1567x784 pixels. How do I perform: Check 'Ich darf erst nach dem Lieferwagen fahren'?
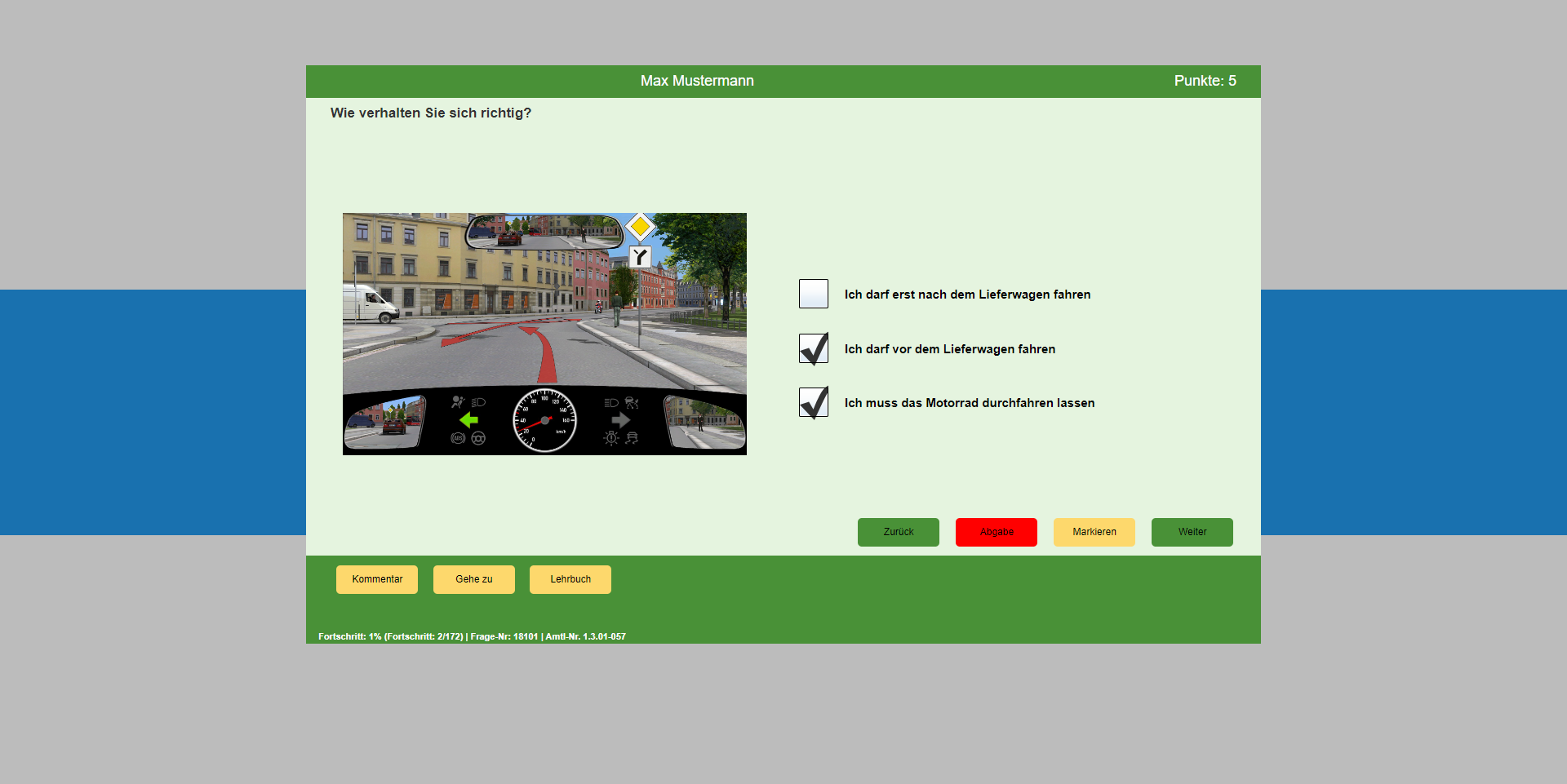tap(813, 295)
